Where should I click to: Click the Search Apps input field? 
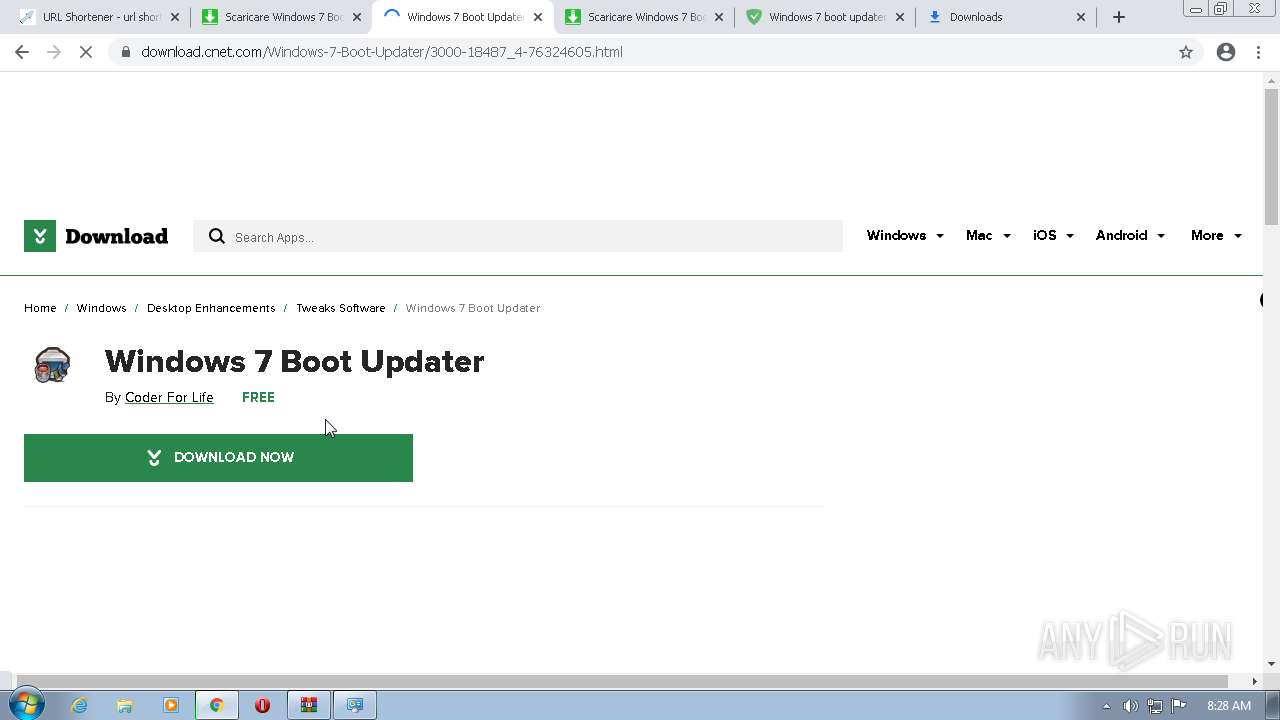[x=518, y=237]
